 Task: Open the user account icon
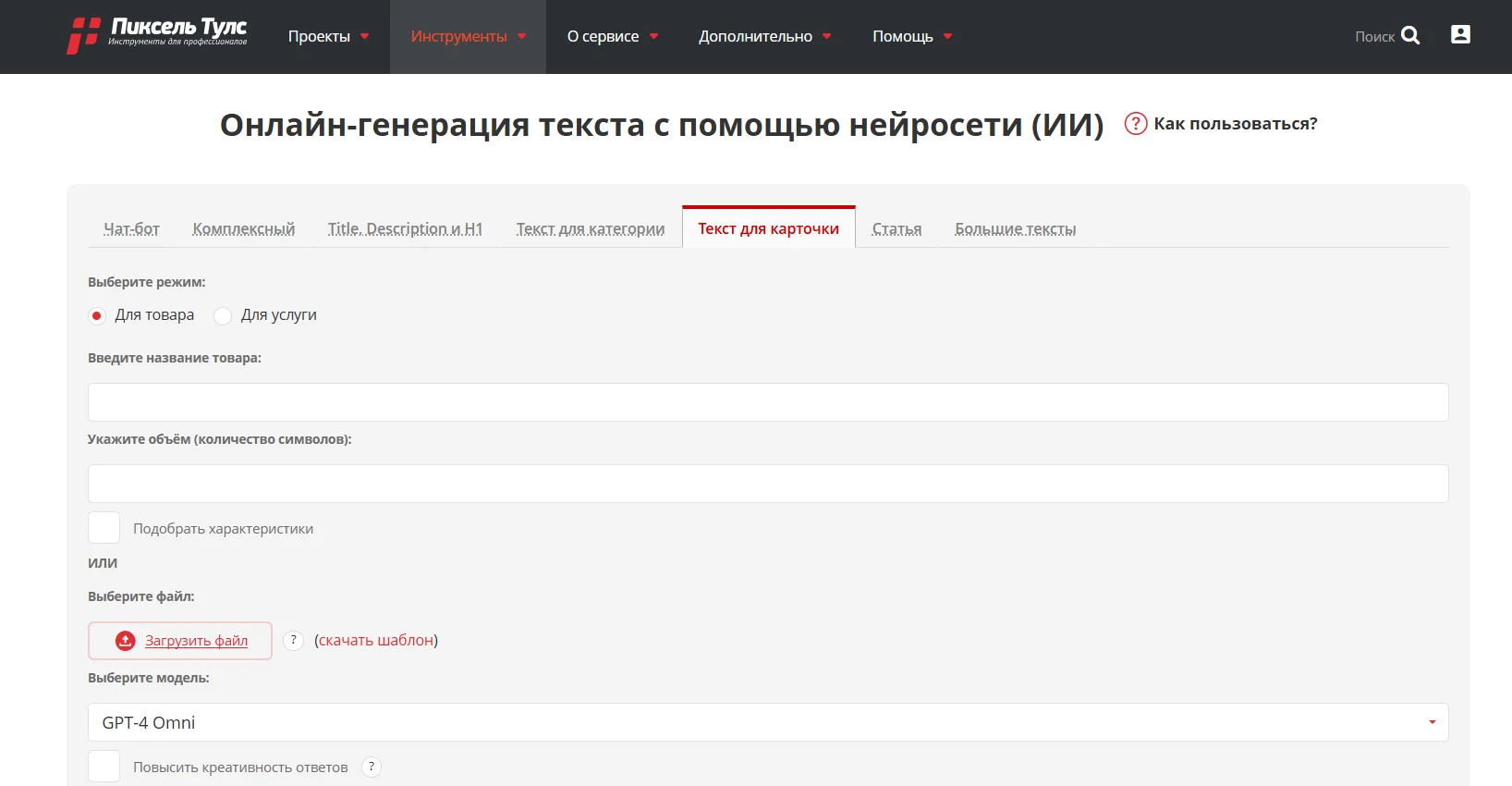point(1460,34)
